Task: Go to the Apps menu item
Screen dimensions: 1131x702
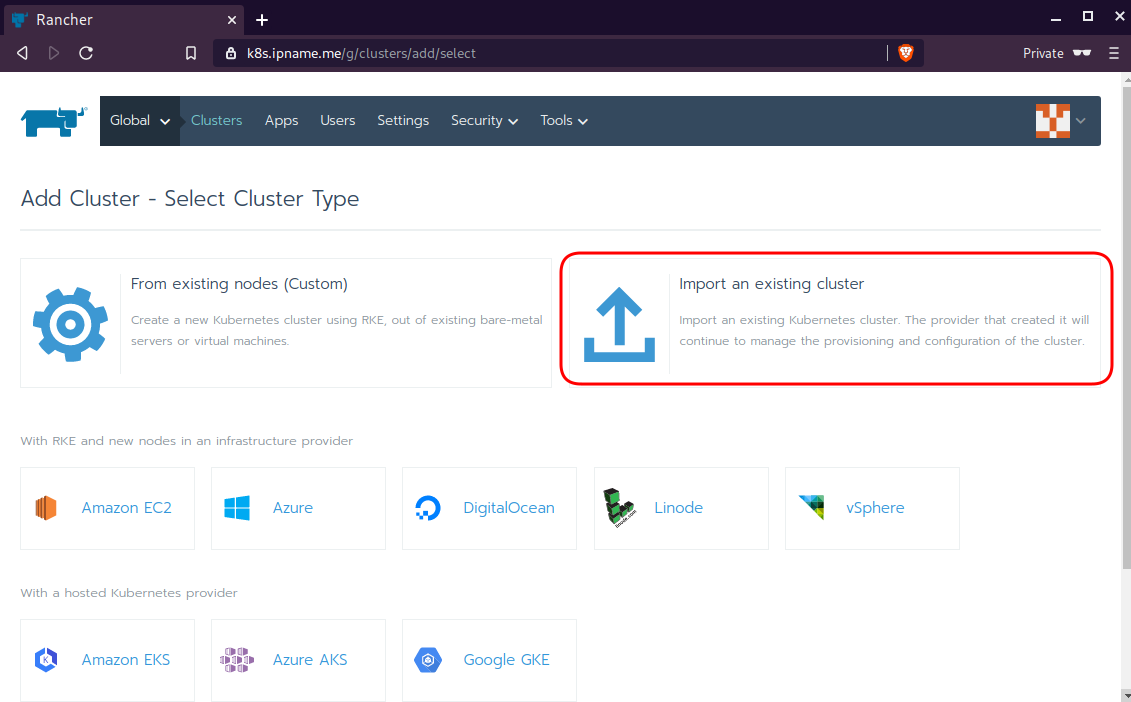Action: (281, 121)
